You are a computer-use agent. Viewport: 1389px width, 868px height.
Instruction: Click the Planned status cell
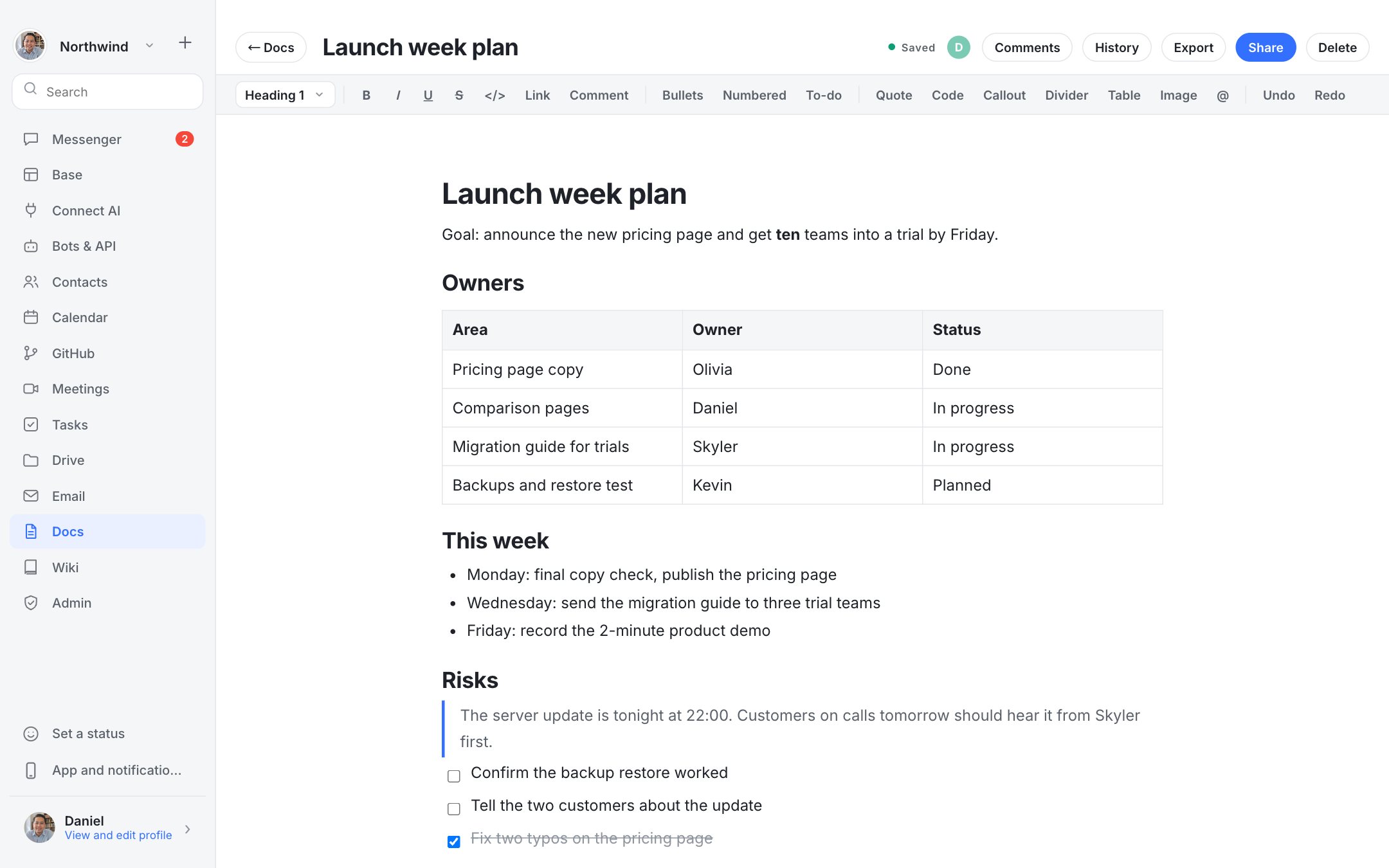tap(1042, 485)
